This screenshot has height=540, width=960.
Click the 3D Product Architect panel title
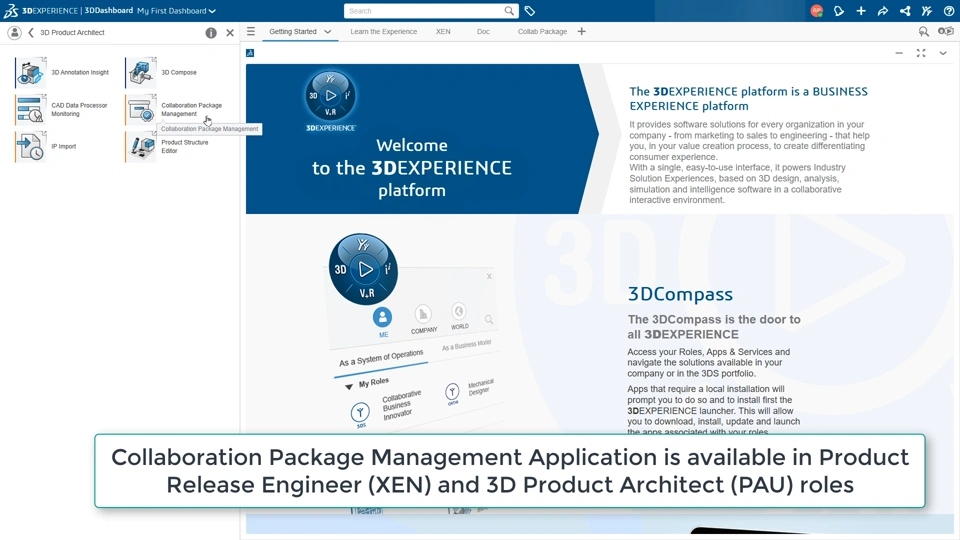coord(72,32)
